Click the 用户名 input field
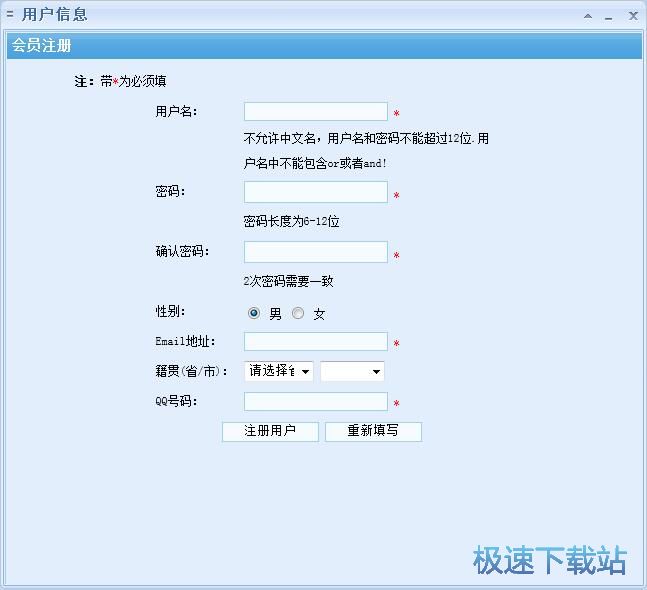This screenshot has height=590, width=647. click(316, 111)
